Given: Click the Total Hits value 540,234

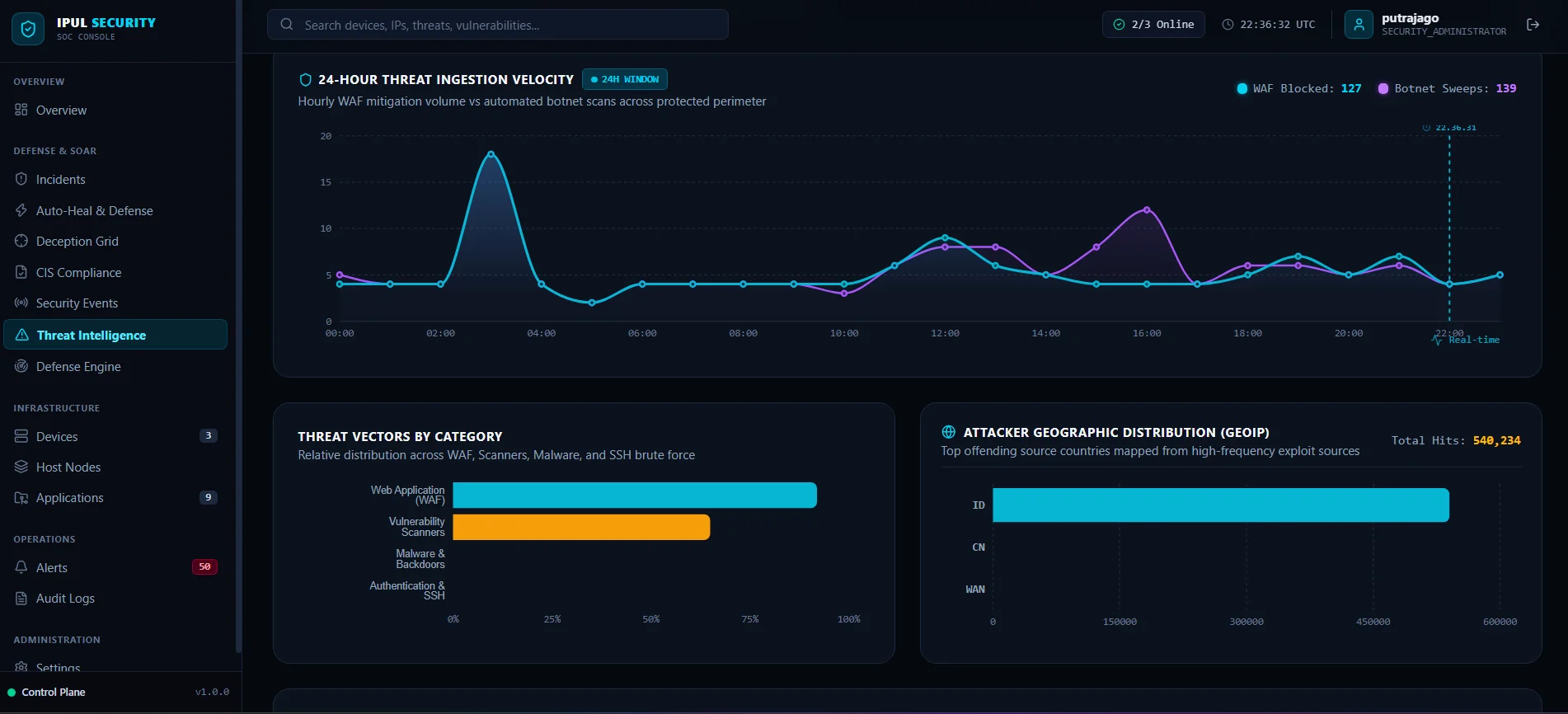Looking at the screenshot, I should (x=1497, y=440).
